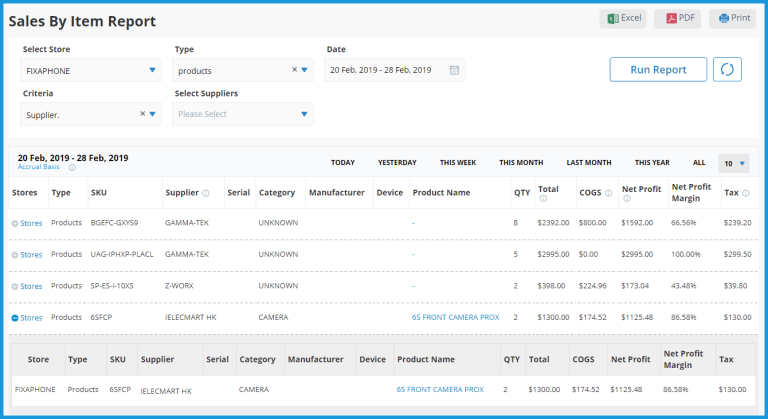Image resolution: width=768 pixels, height=419 pixels.
Task: Clear the Supplier criteria selection
Action: [x=143, y=114]
